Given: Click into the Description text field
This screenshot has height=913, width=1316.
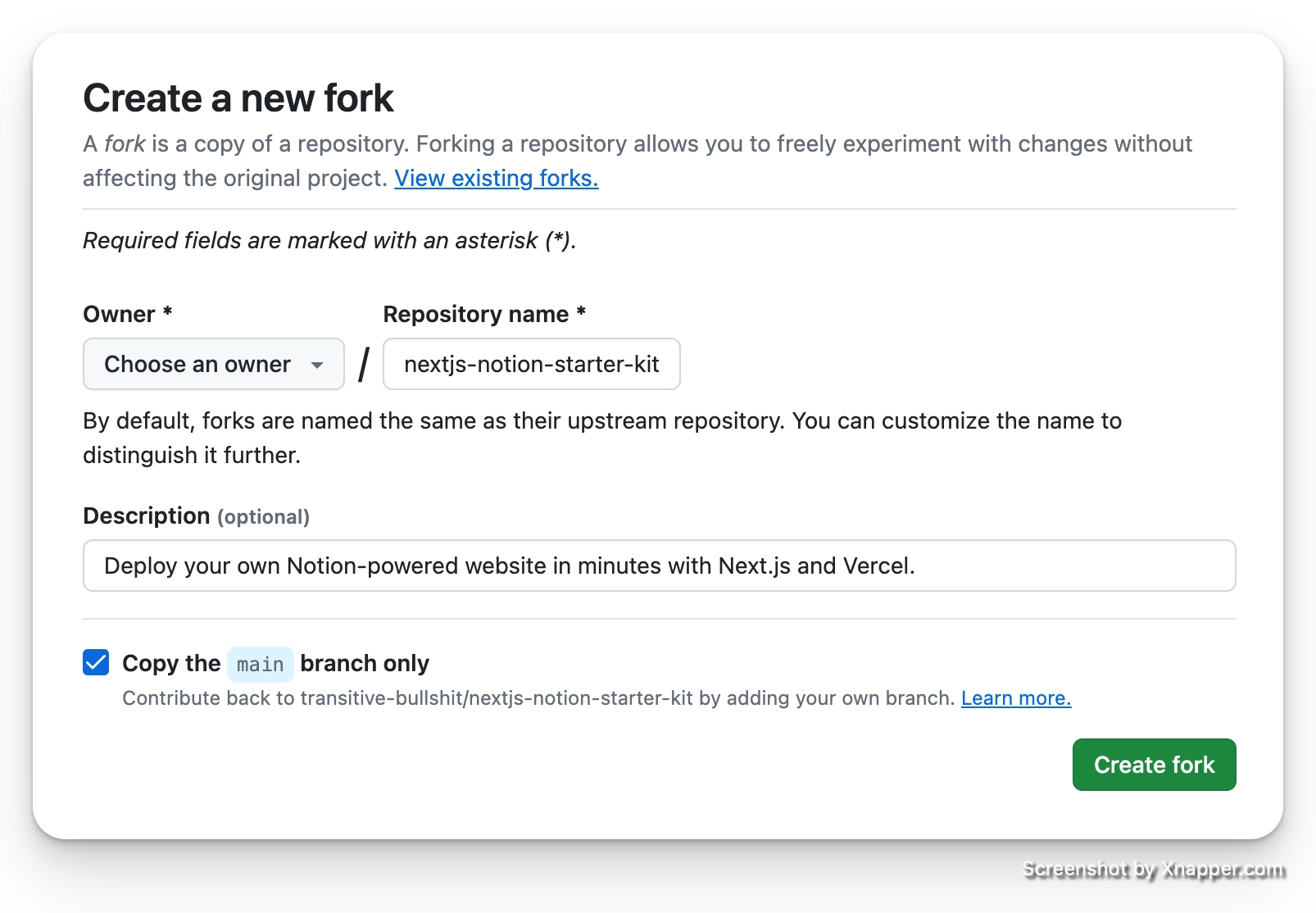Looking at the screenshot, I should (659, 566).
